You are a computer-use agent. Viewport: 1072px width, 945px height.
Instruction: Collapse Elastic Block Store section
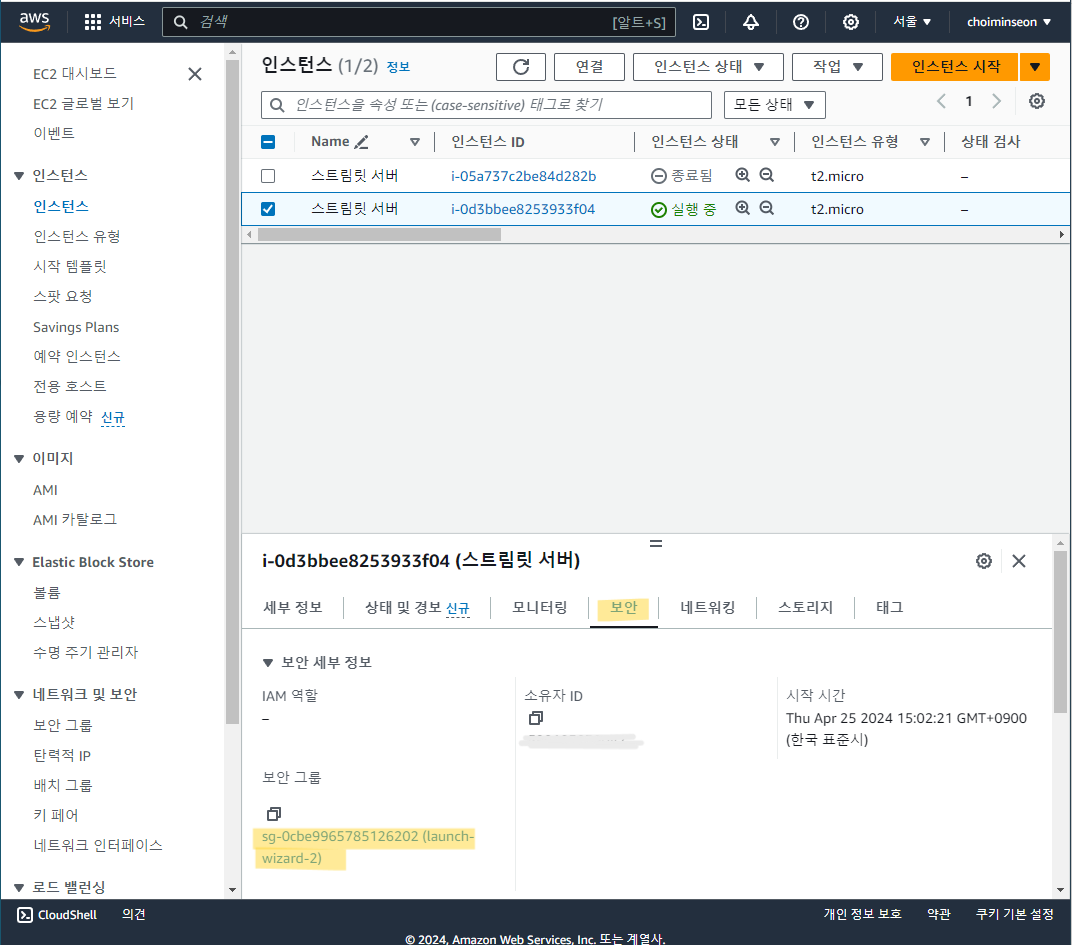tap(18, 562)
